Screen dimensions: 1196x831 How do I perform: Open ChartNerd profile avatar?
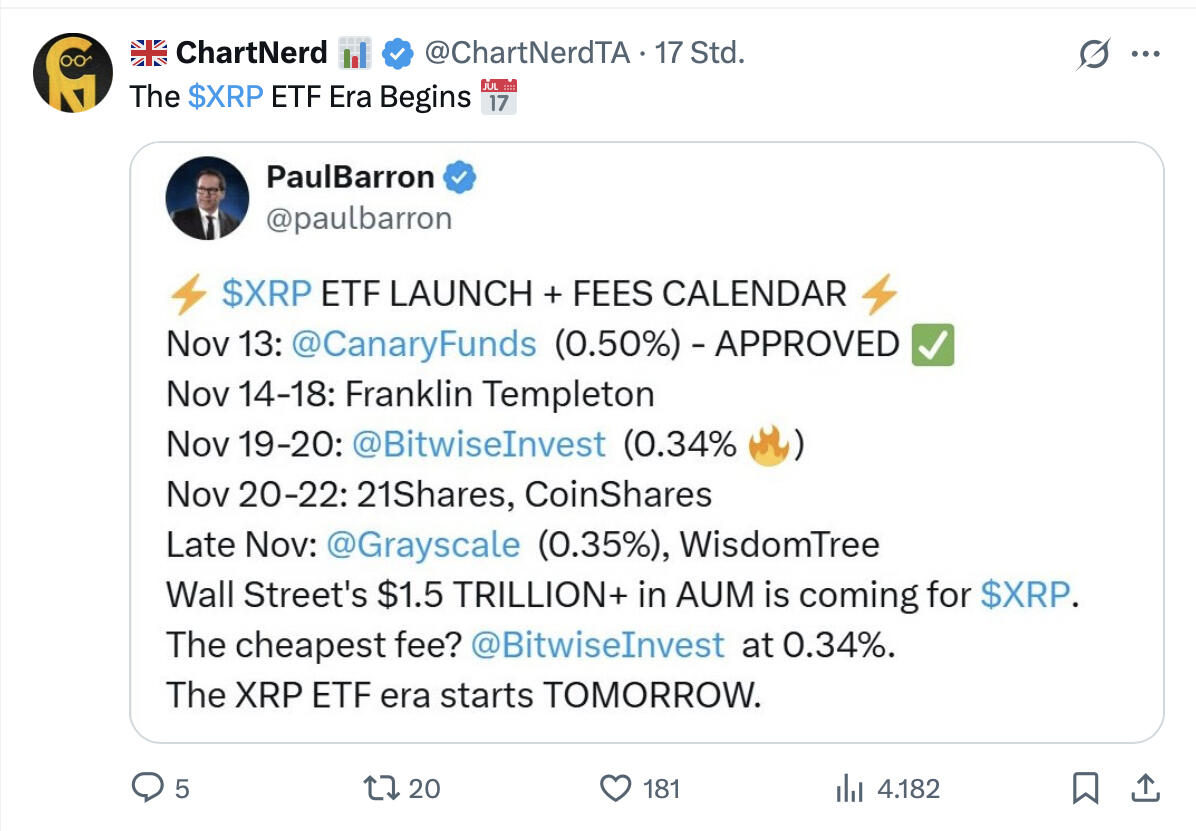click(x=73, y=72)
